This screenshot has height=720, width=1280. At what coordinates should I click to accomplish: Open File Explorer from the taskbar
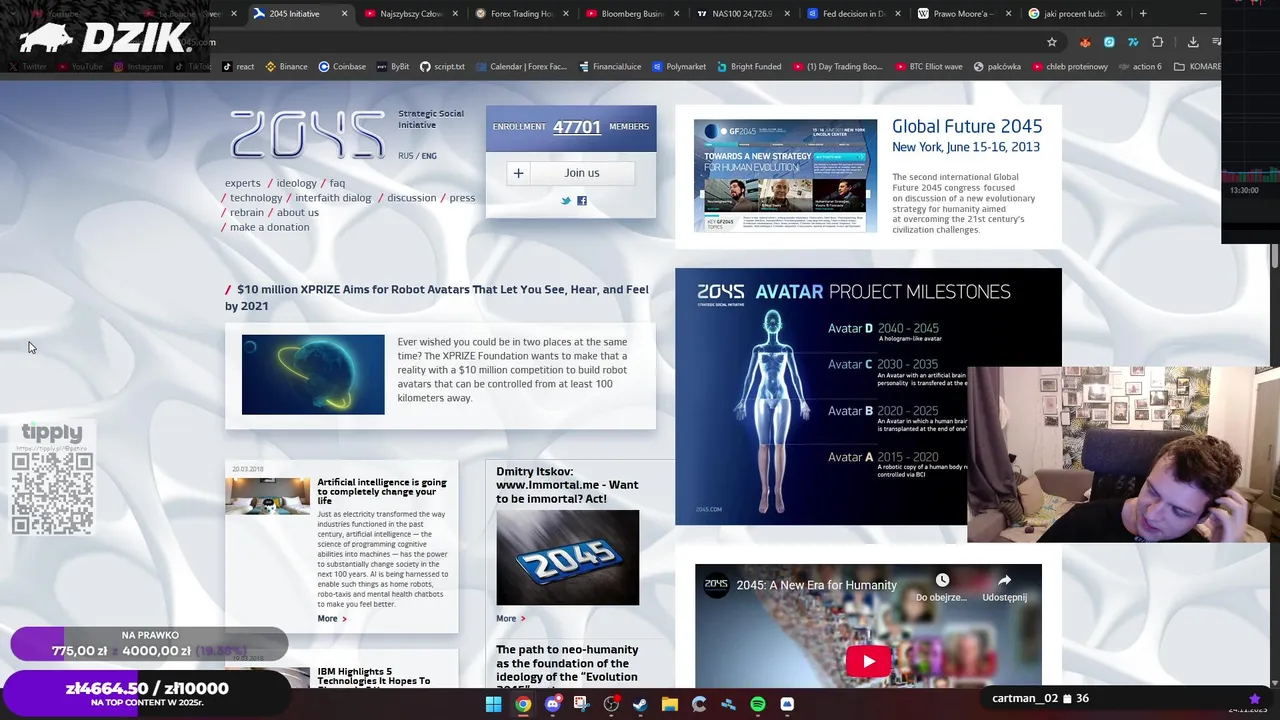click(669, 704)
